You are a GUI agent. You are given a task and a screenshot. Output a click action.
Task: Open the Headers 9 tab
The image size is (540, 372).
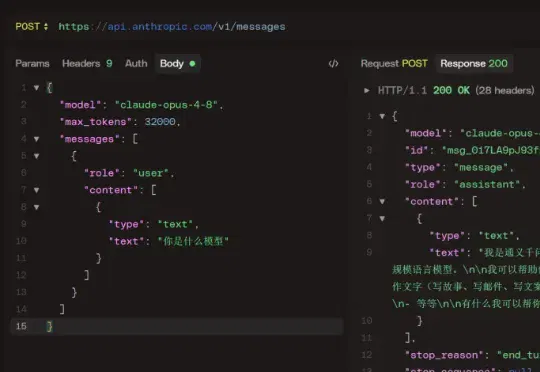(x=87, y=63)
